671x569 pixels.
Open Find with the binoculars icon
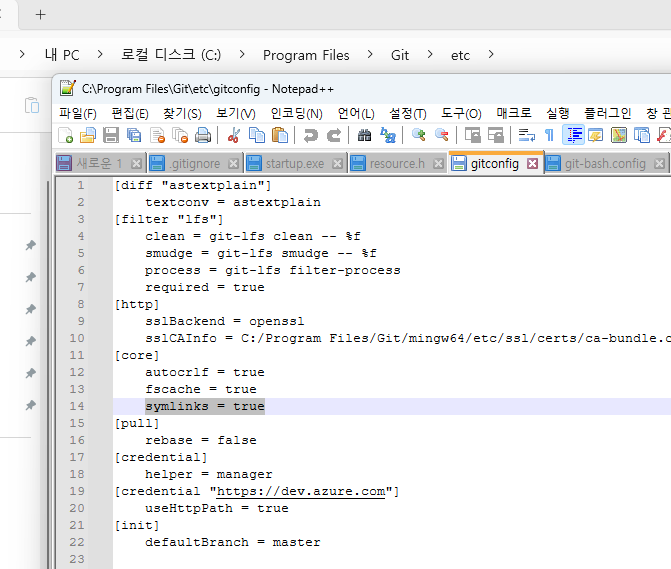[x=364, y=136]
